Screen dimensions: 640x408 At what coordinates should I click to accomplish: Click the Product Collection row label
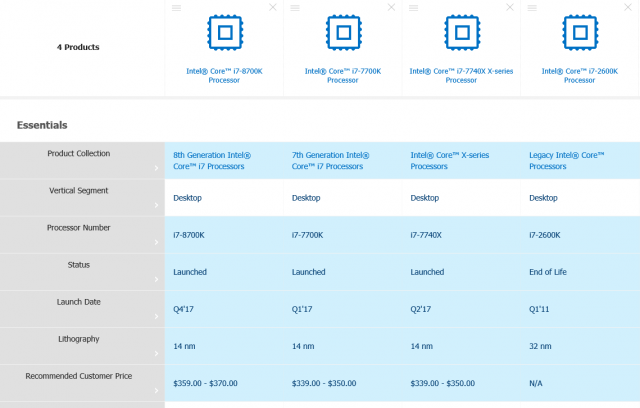(x=79, y=153)
